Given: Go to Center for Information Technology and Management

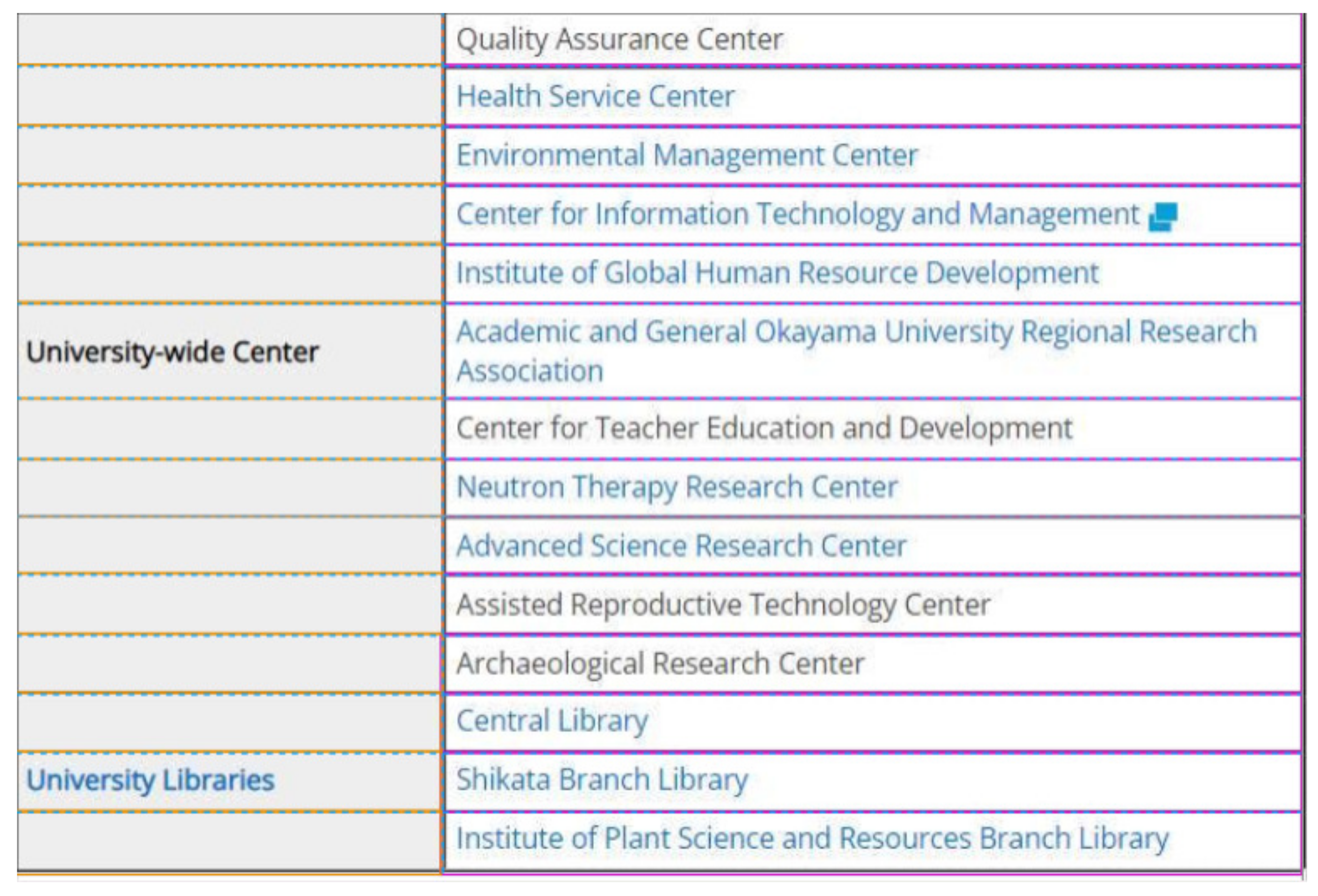Looking at the screenshot, I should tap(797, 214).
